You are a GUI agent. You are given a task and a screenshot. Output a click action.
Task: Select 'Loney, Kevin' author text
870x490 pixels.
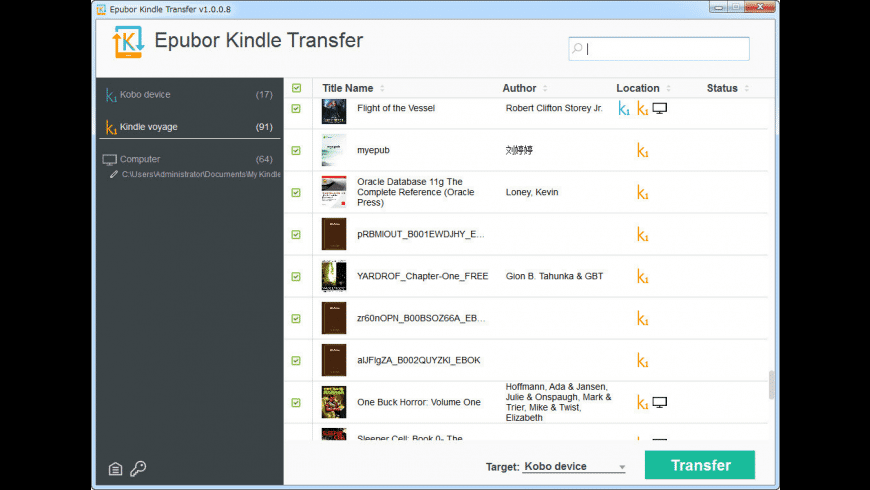532,192
